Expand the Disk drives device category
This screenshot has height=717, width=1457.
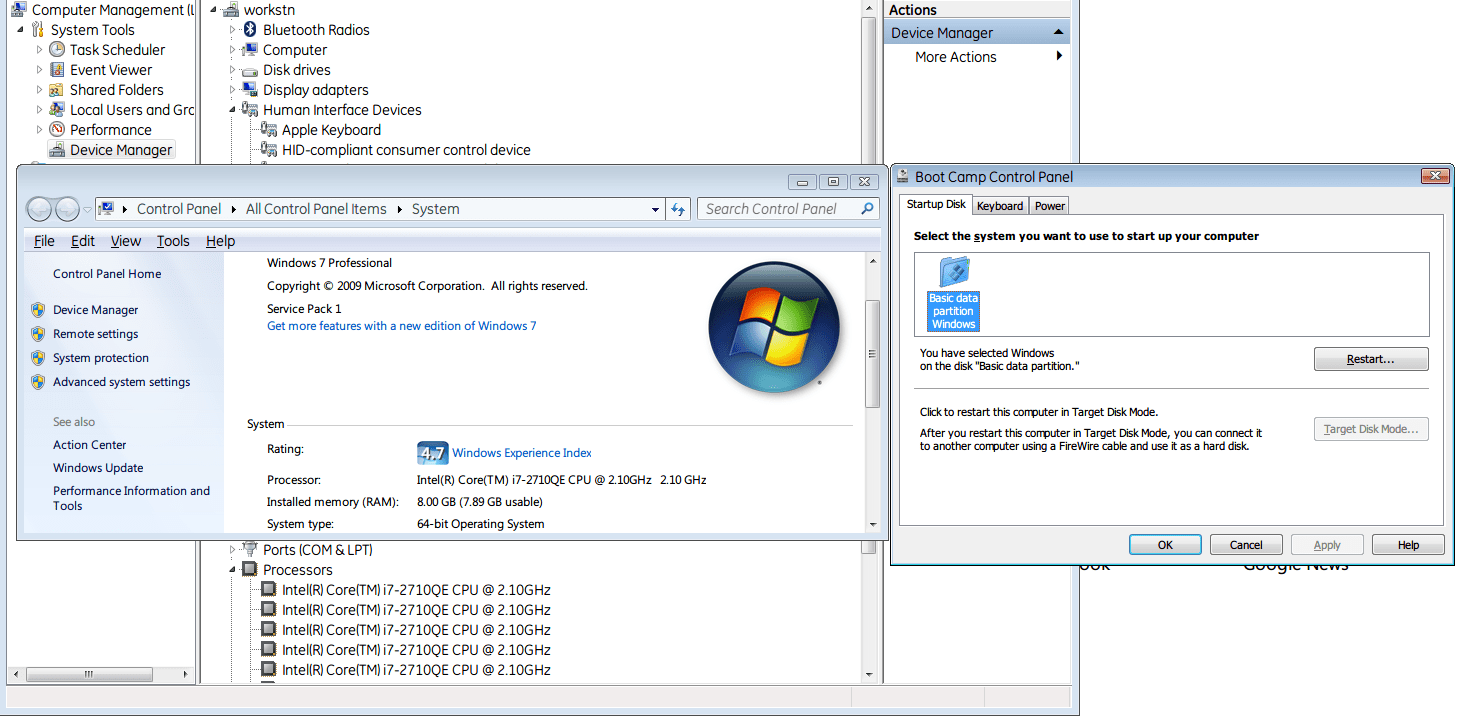tap(233, 70)
